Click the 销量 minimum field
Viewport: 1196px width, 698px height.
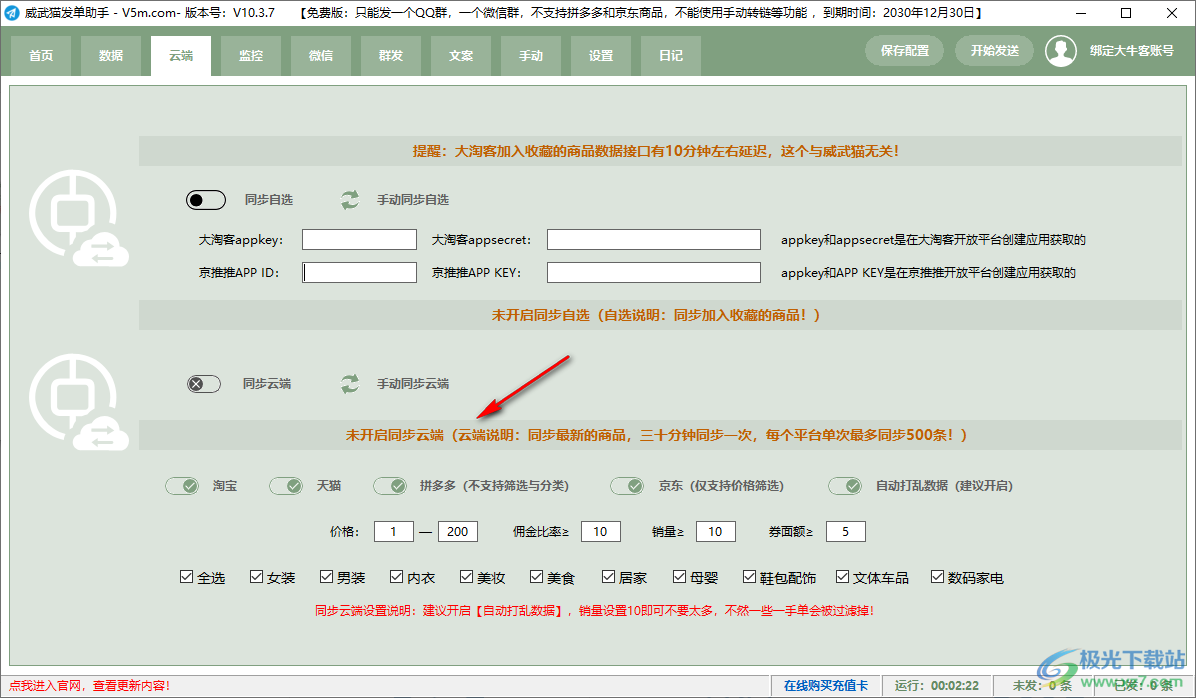715,532
